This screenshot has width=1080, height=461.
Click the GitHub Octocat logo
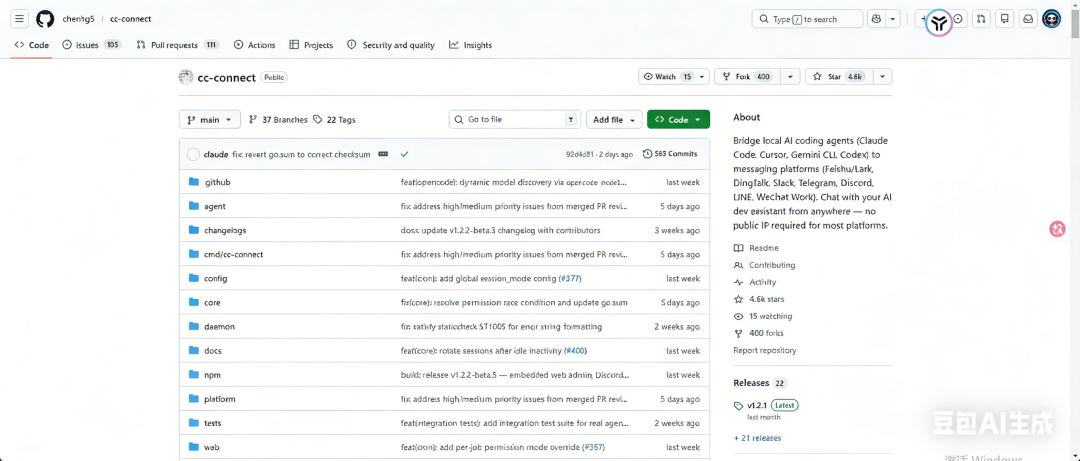click(45, 19)
